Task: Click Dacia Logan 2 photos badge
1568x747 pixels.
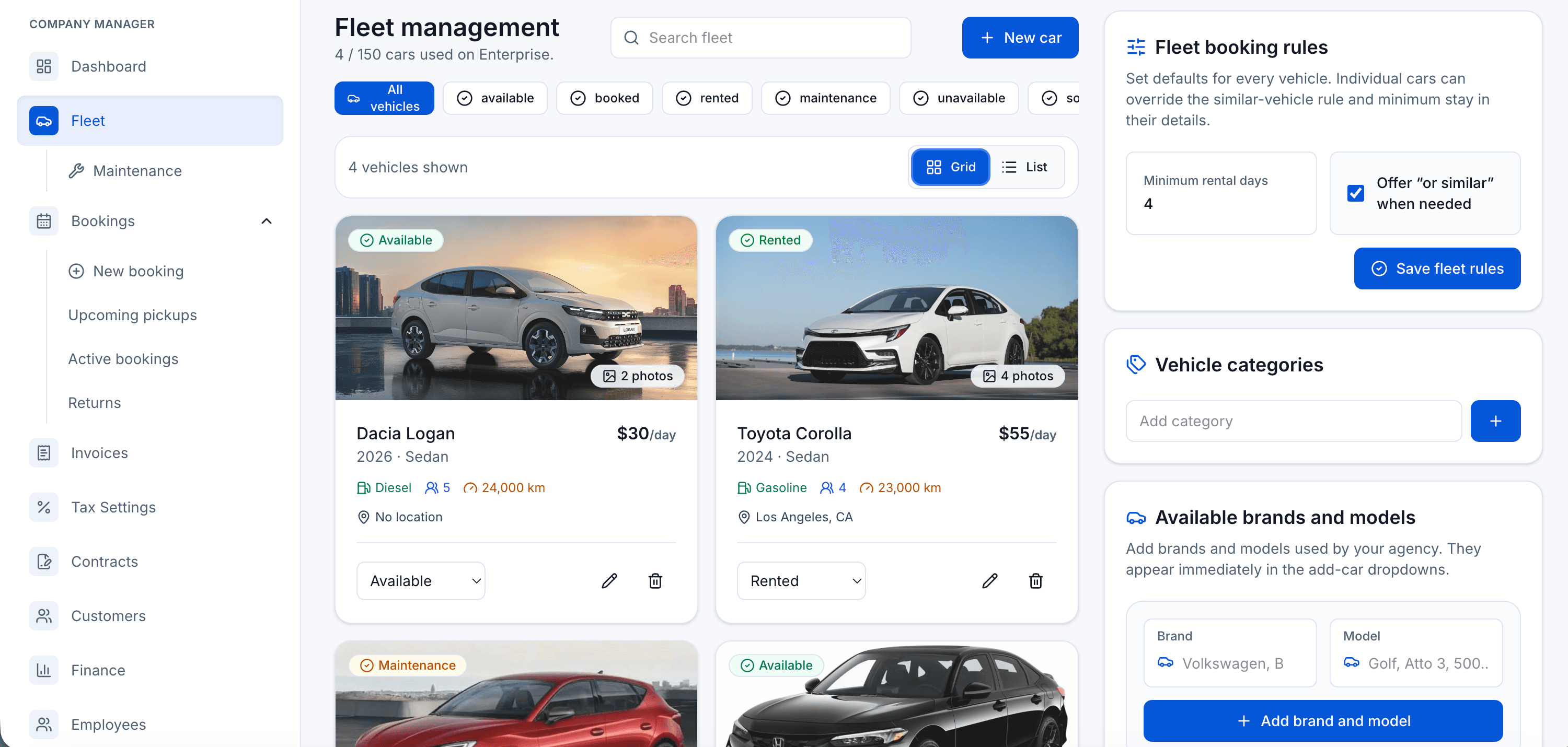Action: pyautogui.click(x=637, y=376)
